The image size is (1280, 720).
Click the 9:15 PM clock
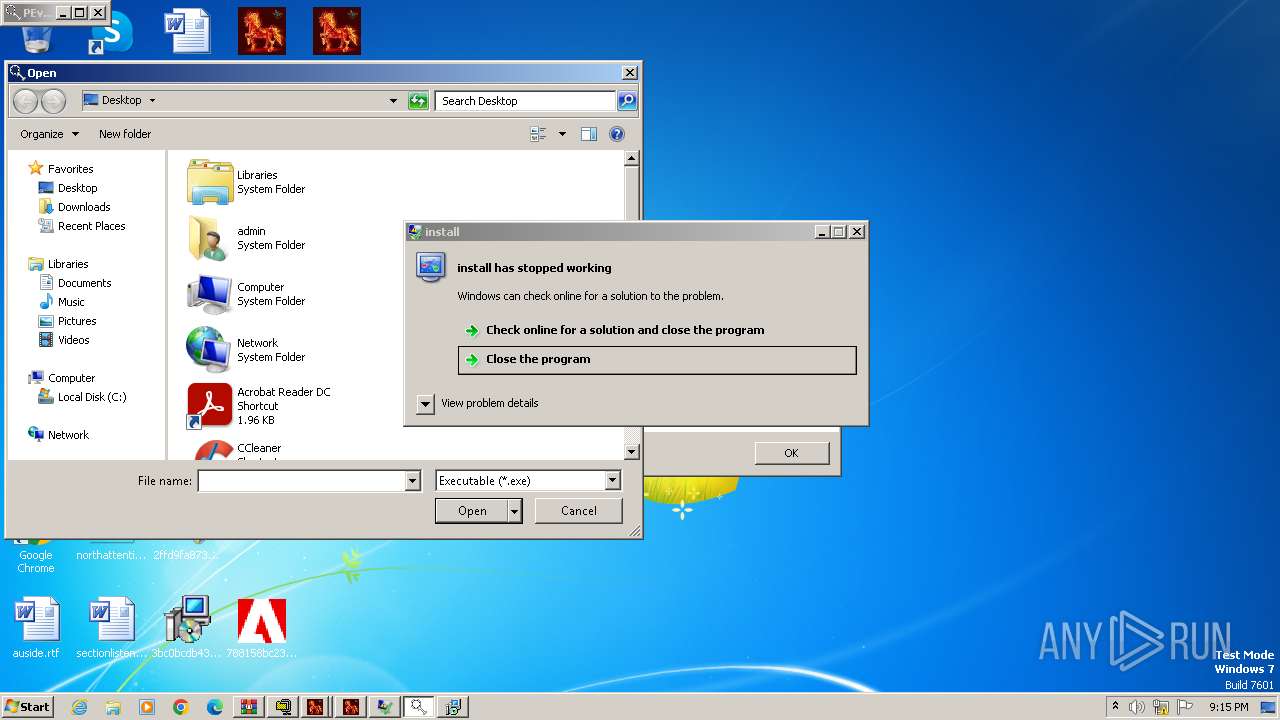pos(1228,707)
